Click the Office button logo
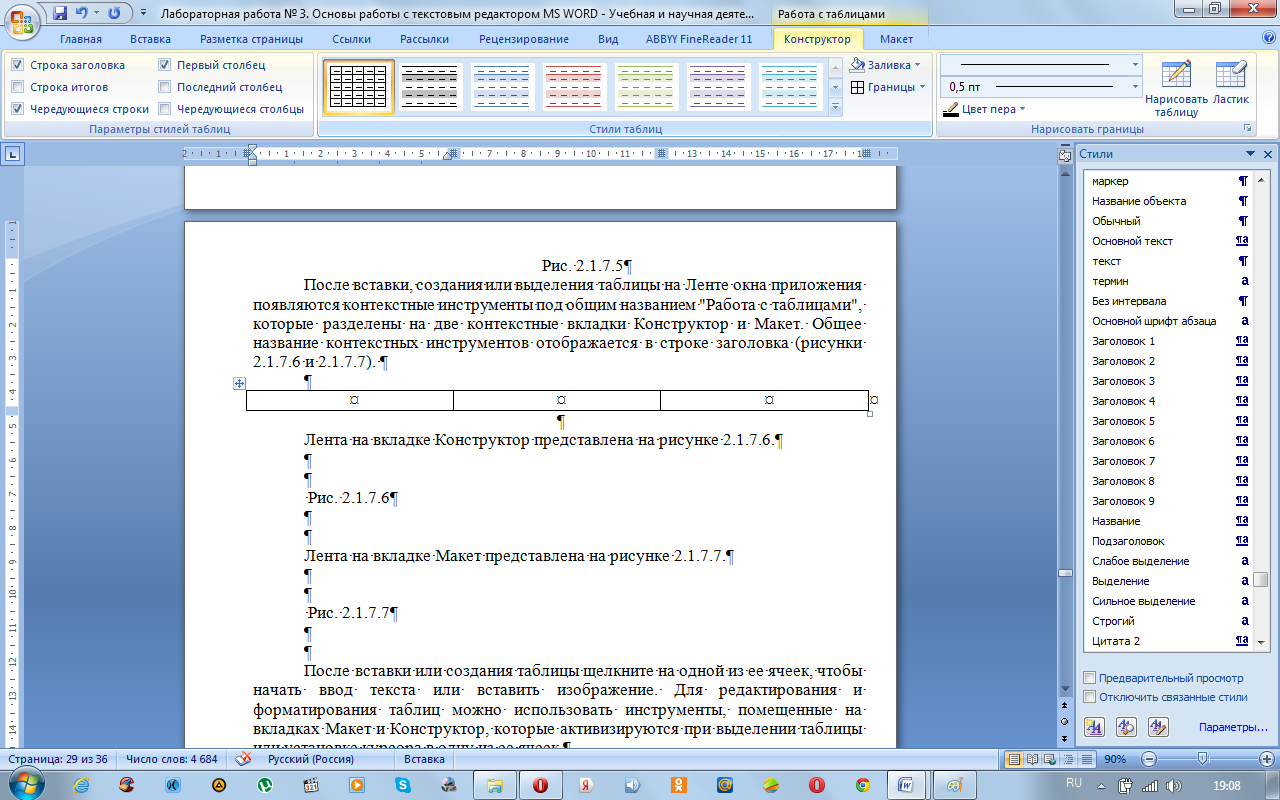Image resolution: width=1280 pixels, height=800 pixels. pyautogui.click(x=24, y=20)
